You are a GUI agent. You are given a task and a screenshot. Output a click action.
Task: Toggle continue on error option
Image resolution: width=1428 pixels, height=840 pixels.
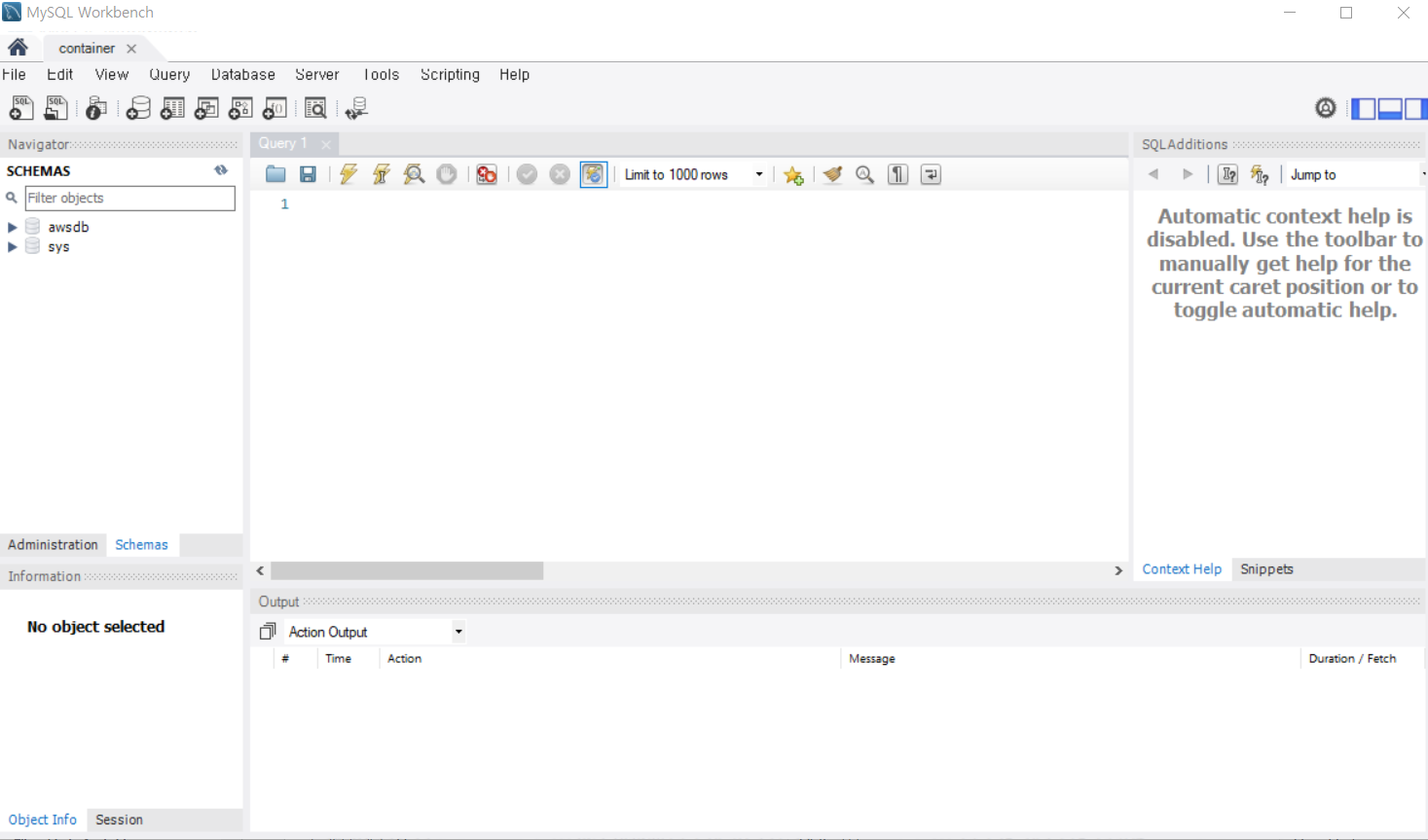click(x=487, y=174)
